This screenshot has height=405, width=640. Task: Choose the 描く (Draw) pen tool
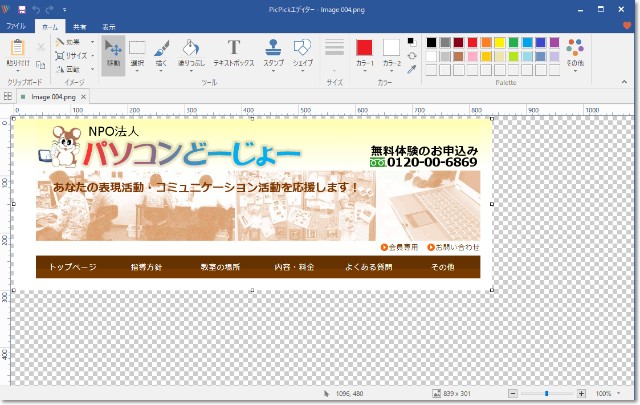(162, 53)
